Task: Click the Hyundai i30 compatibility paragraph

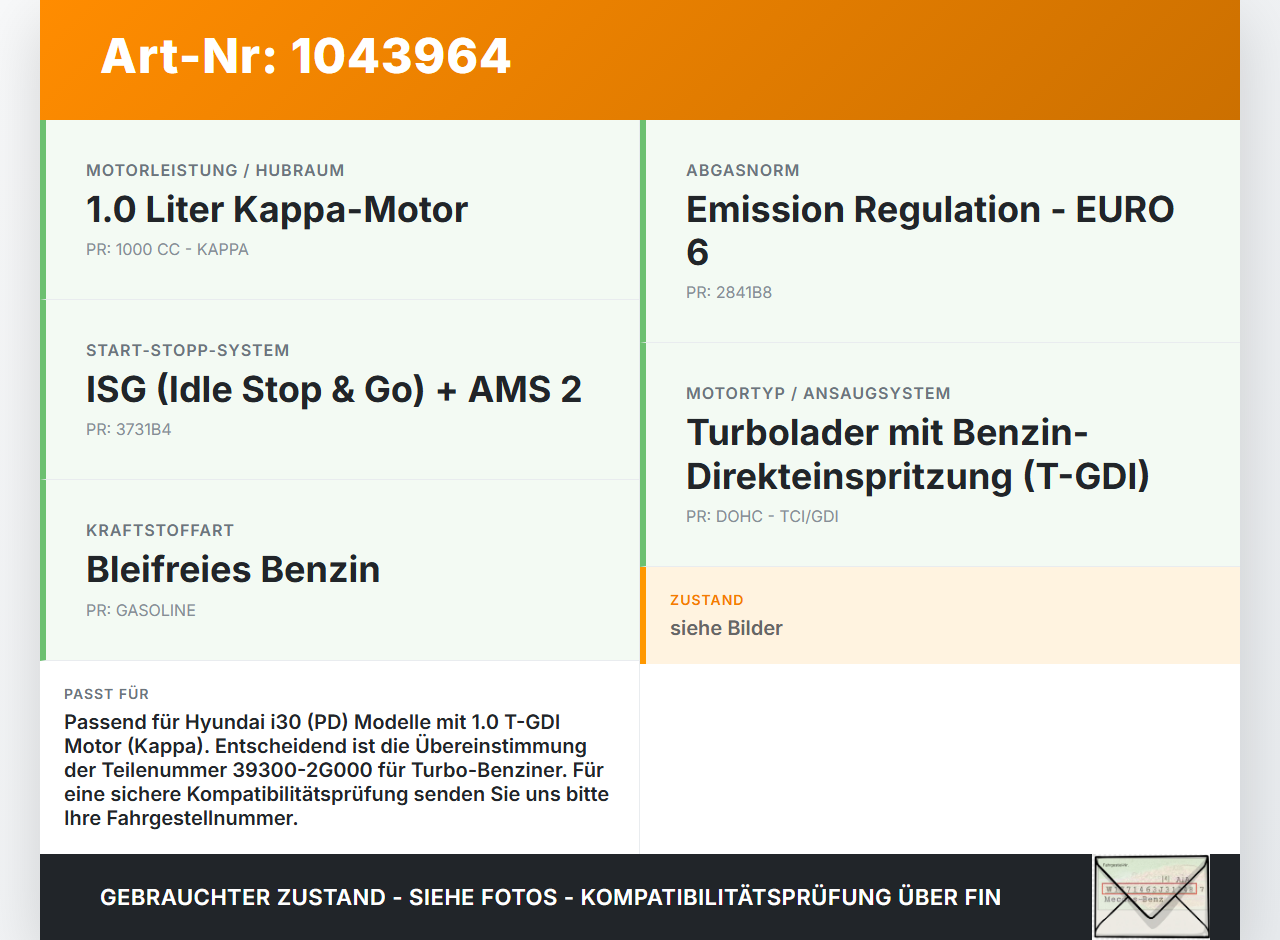Action: click(337, 770)
